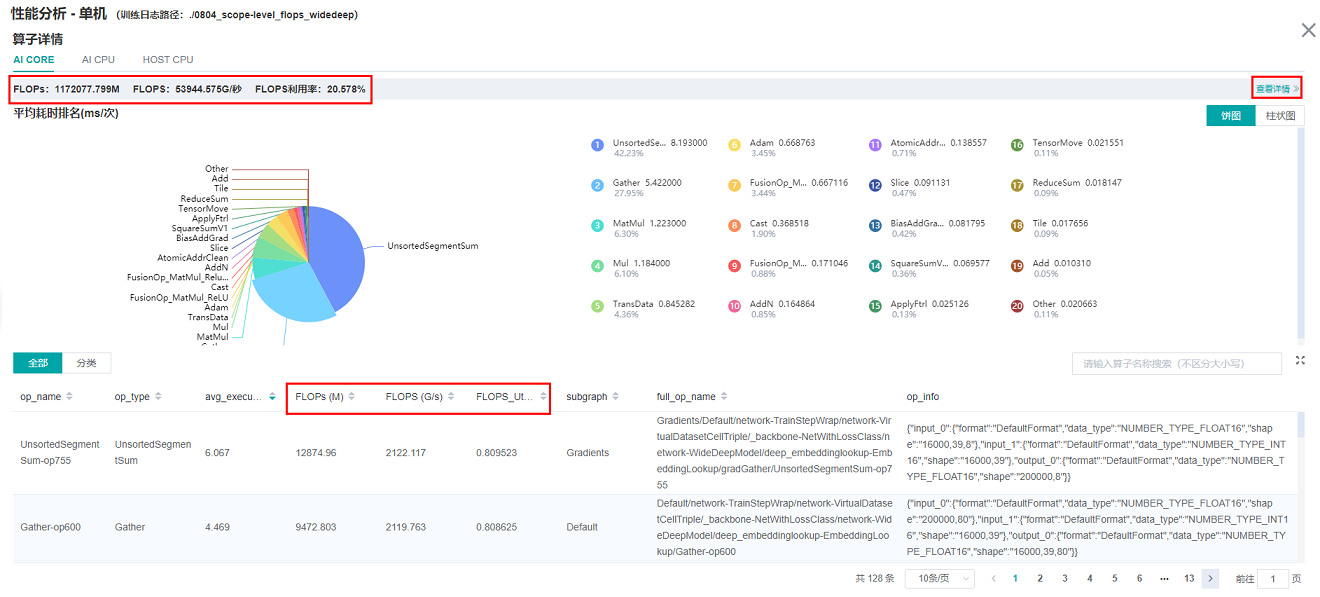Image resolution: width=1320 pixels, height=597 pixels.
Task: Sort by FLOPs (M) column
Action: coord(352,397)
